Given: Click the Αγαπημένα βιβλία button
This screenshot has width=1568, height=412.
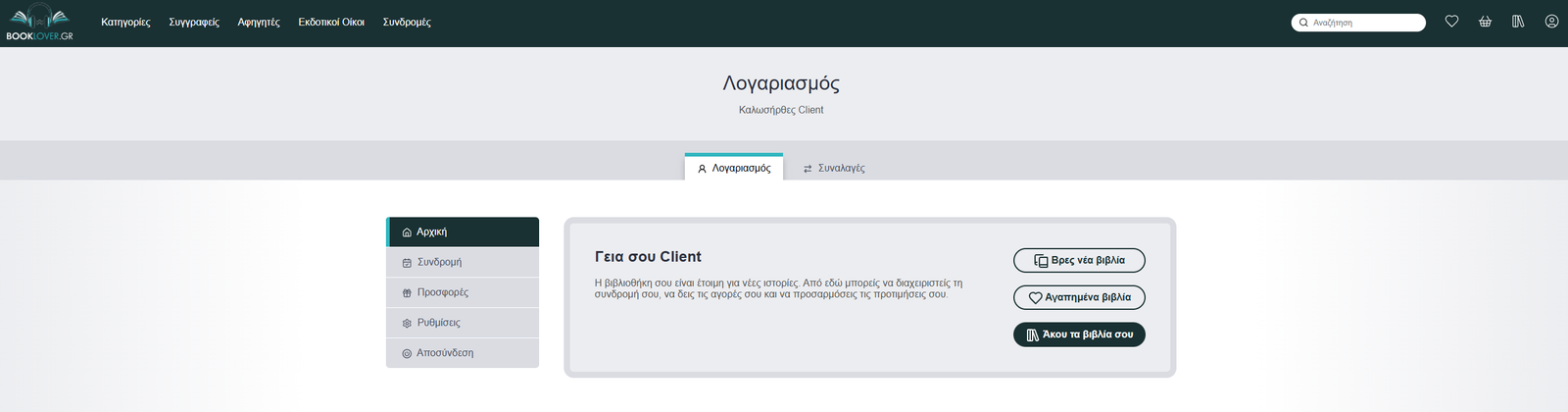Looking at the screenshot, I should tap(1079, 297).
